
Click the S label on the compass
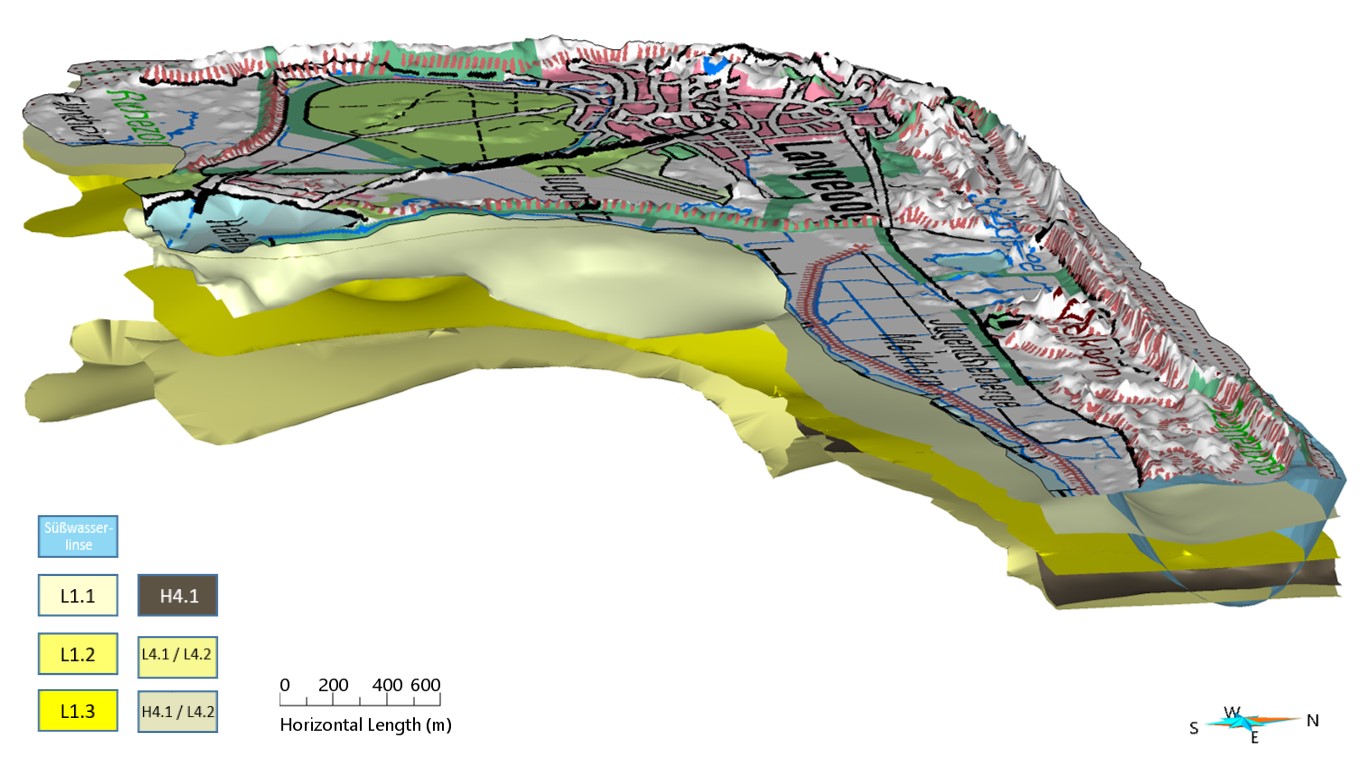tap(1194, 728)
